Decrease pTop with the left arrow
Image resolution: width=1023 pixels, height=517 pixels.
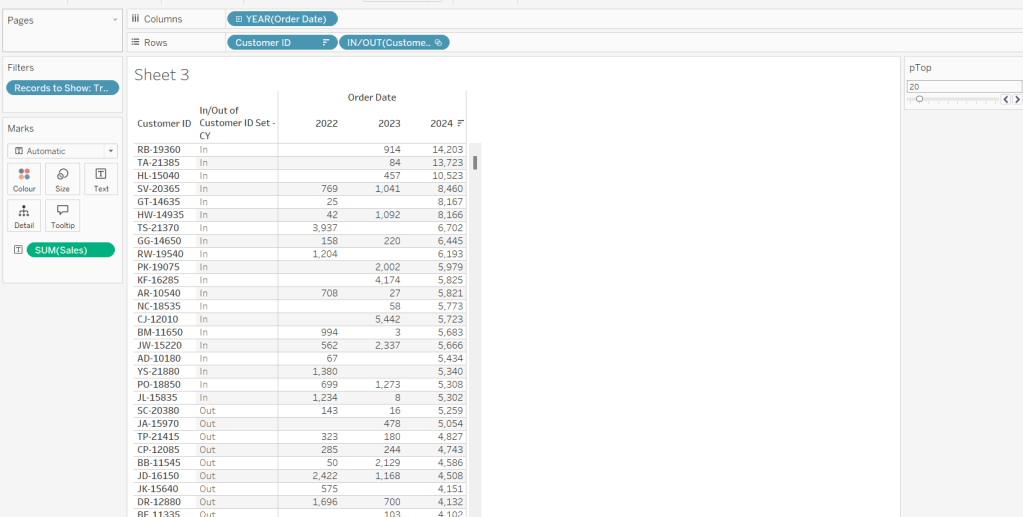1006,100
